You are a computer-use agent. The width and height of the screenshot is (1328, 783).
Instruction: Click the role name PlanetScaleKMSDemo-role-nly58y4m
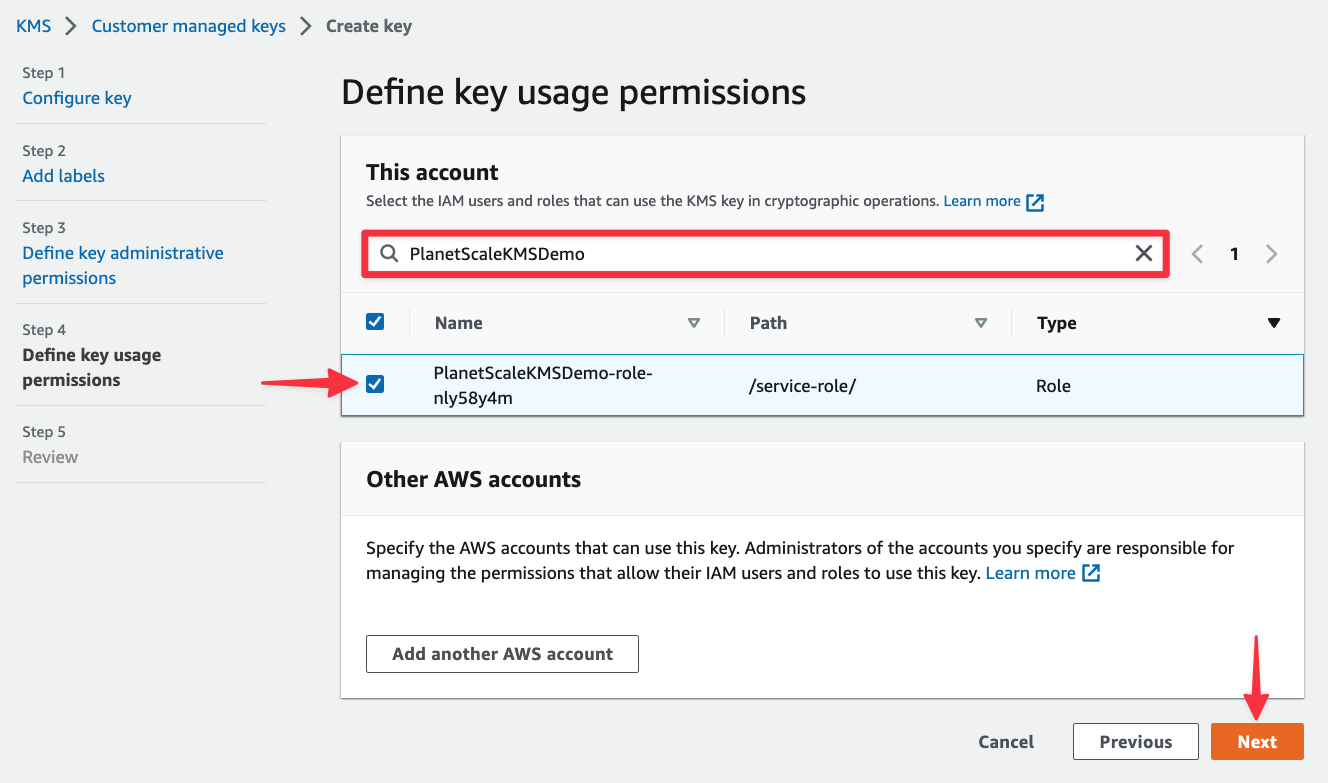point(543,385)
